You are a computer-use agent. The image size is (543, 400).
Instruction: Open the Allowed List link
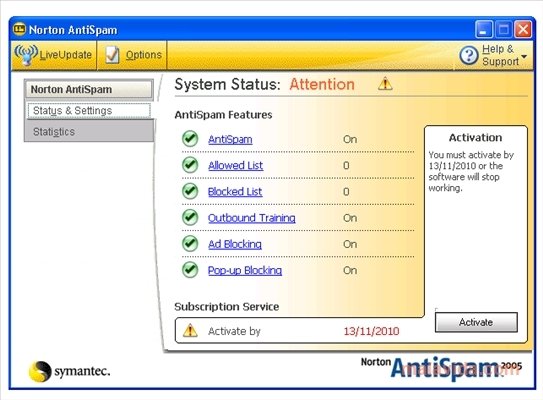(x=235, y=166)
